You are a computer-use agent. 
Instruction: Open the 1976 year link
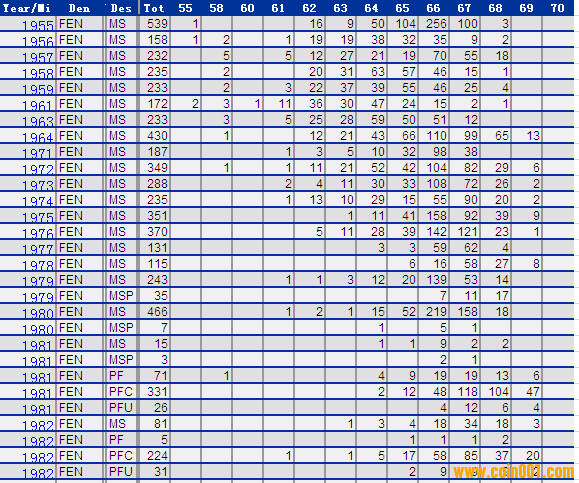click(38, 234)
